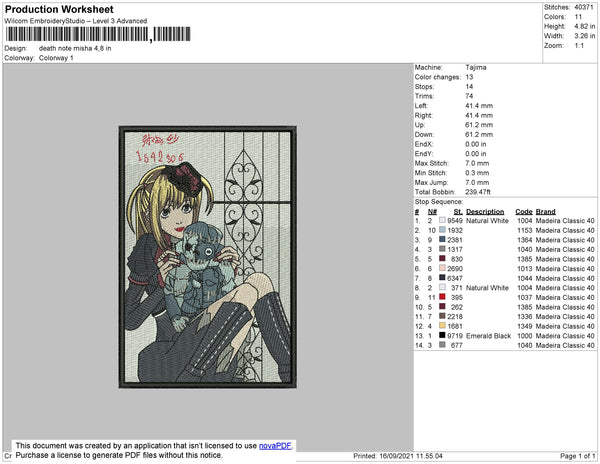The image size is (600, 464).
Task: Select the Color changes value '13'
Action: (x=470, y=77)
